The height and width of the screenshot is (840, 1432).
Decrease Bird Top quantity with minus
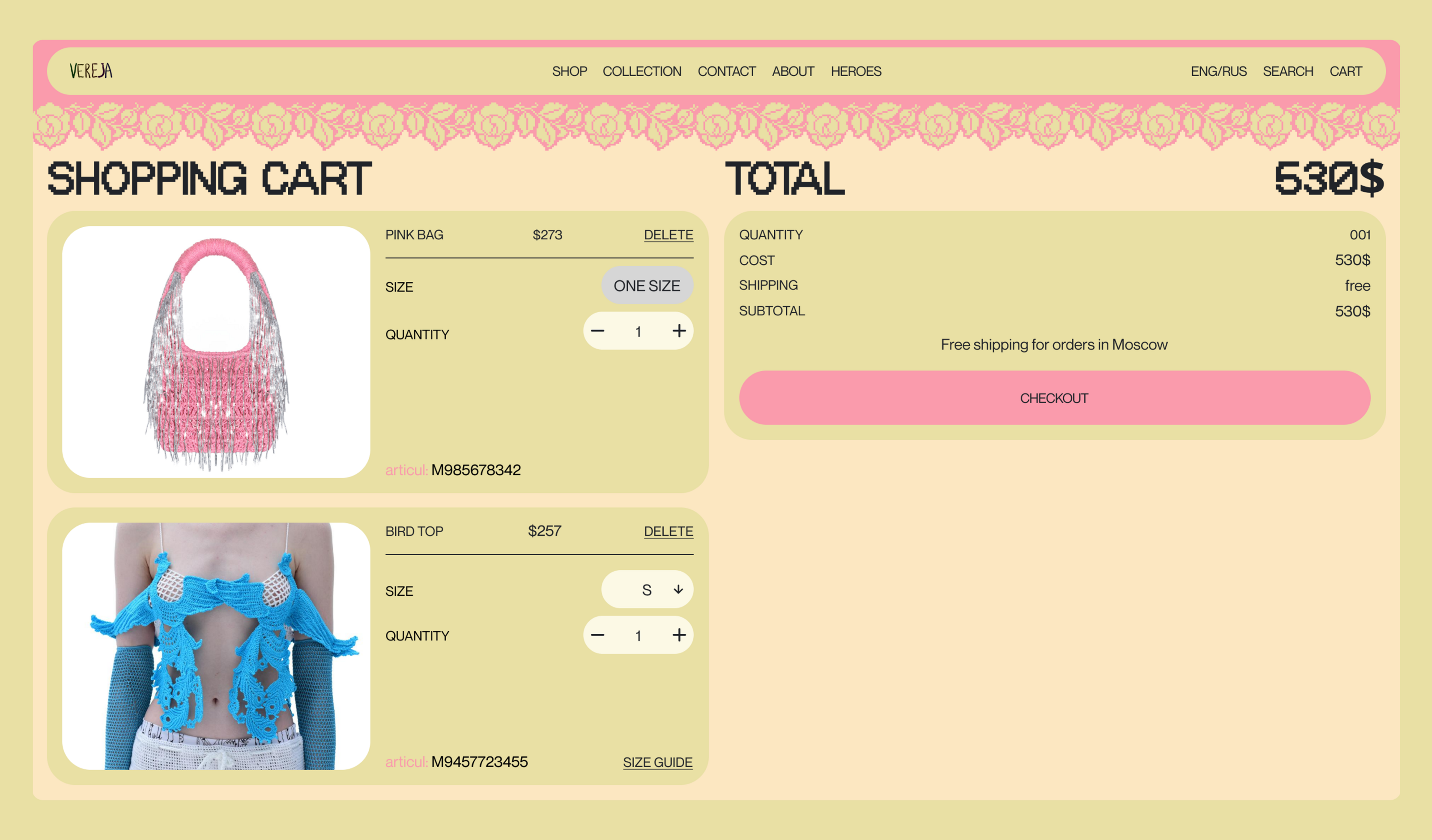[597, 635]
